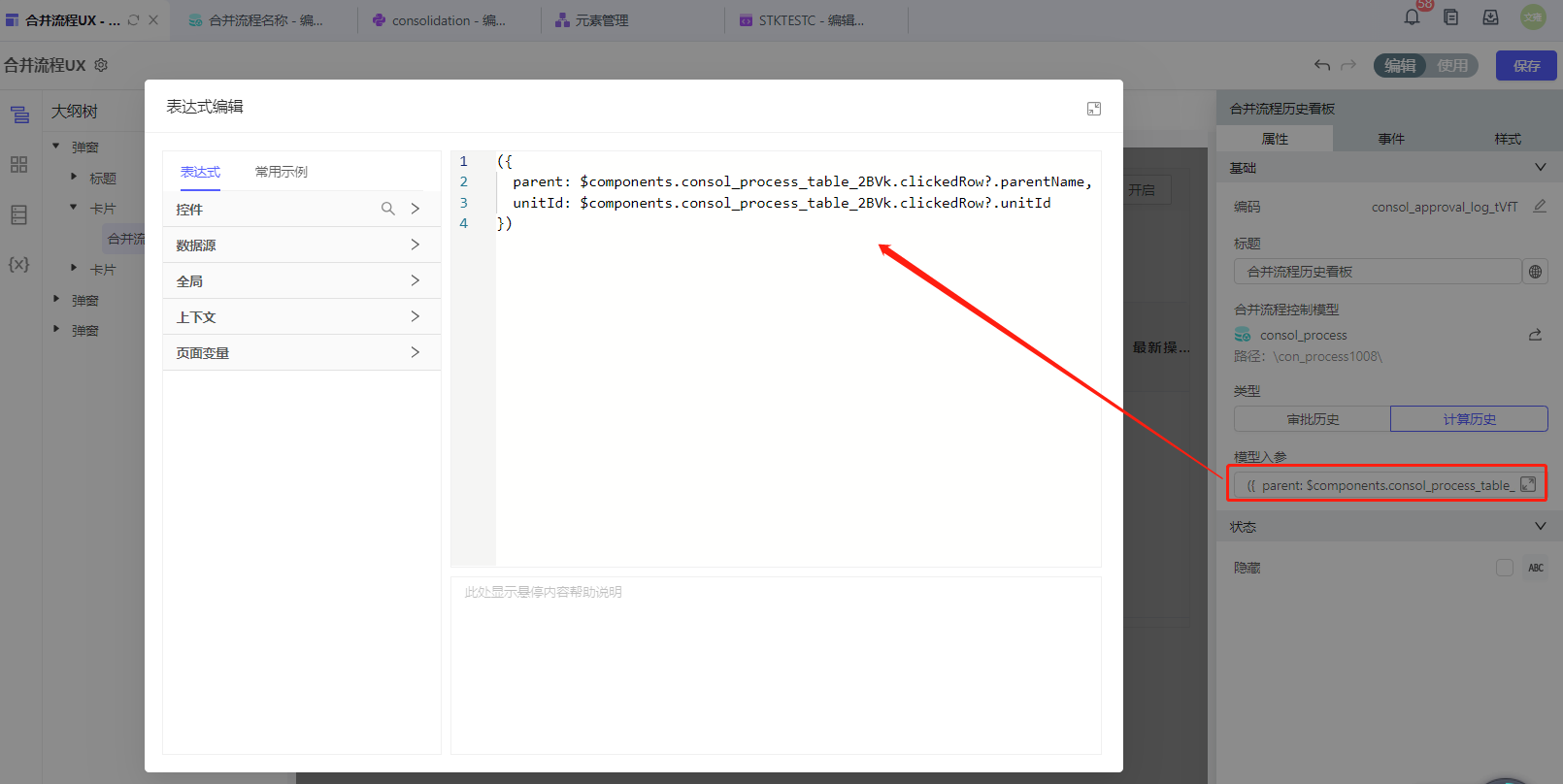Expand the 页面变量 category
The height and width of the screenshot is (784, 1563).
[301, 353]
